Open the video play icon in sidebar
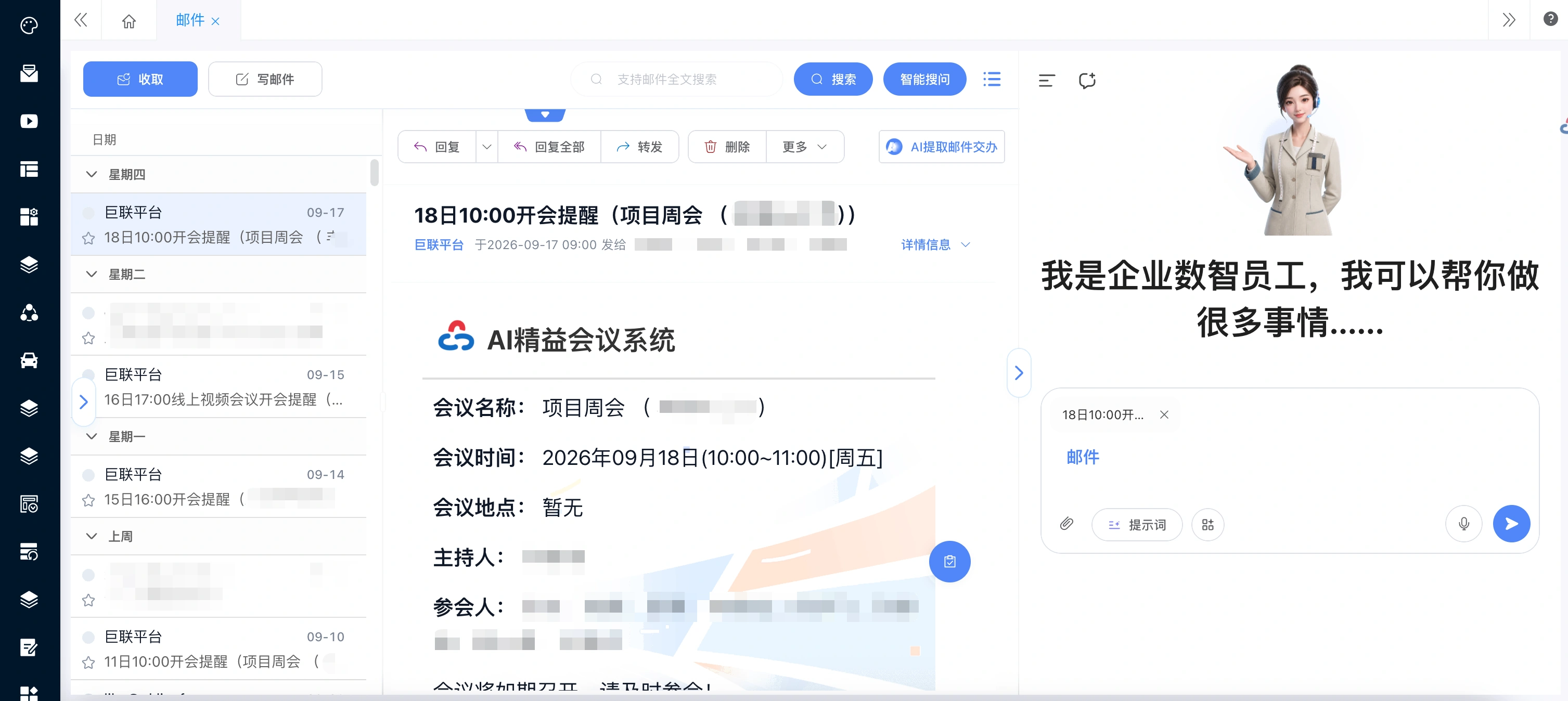Image resolution: width=1568 pixels, height=701 pixels. point(29,121)
